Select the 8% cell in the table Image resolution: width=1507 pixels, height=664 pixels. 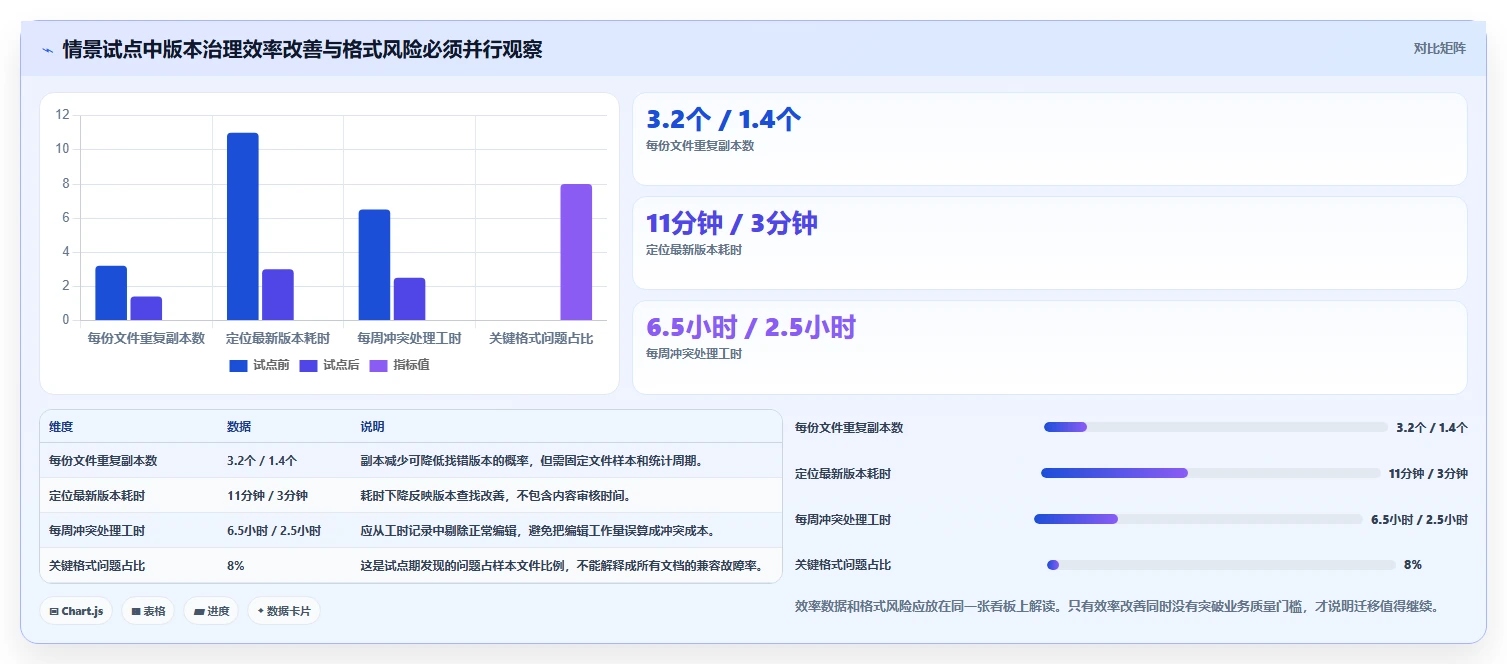point(236,566)
